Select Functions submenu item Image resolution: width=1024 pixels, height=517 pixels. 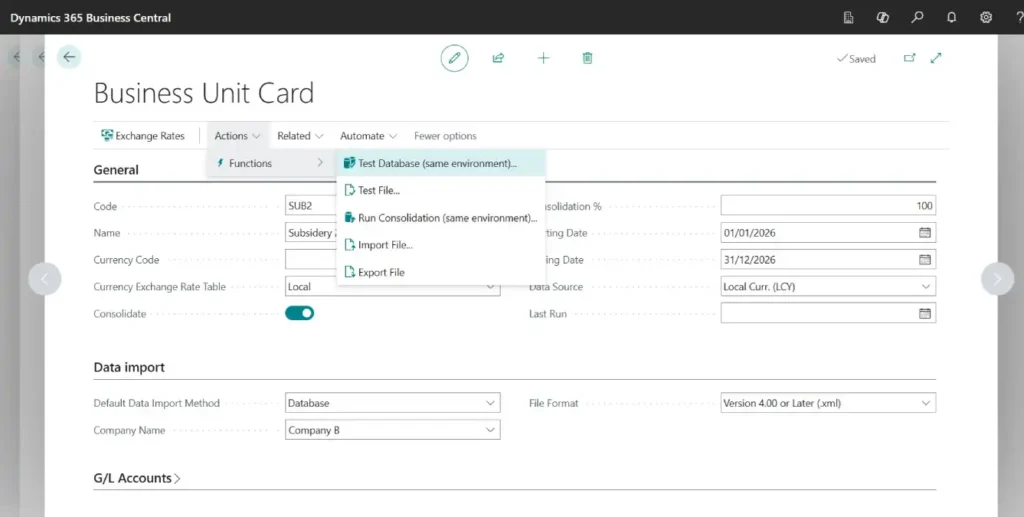coord(270,163)
